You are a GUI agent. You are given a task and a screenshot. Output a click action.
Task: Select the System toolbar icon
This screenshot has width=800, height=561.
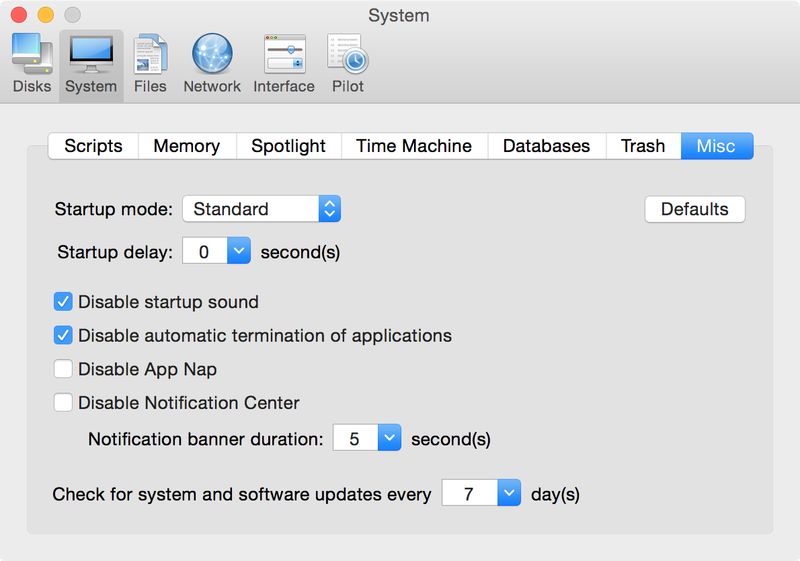click(x=91, y=62)
